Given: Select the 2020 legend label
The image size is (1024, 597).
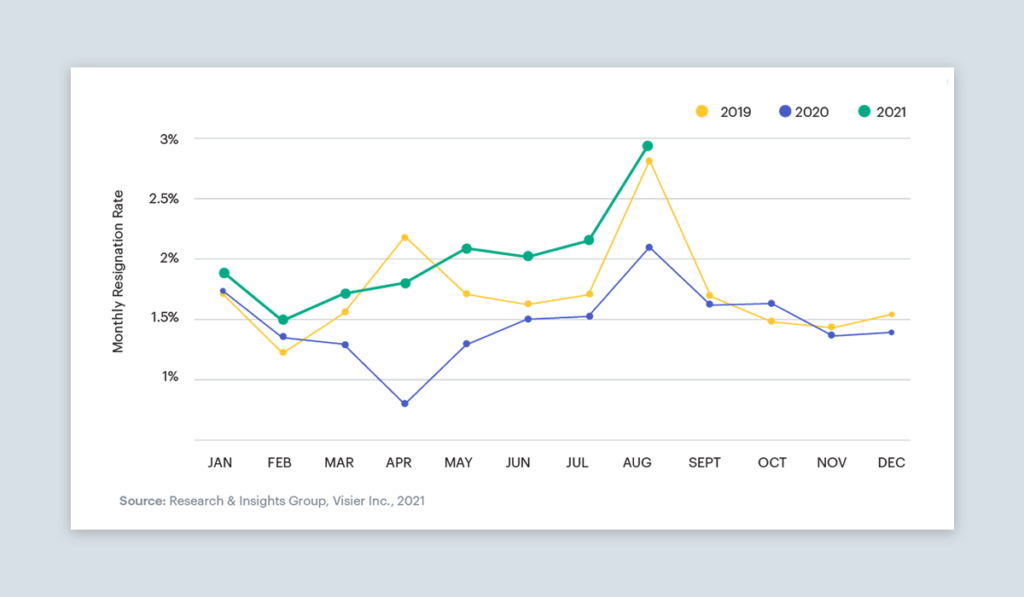Looking at the screenshot, I should pyautogui.click(x=812, y=112).
